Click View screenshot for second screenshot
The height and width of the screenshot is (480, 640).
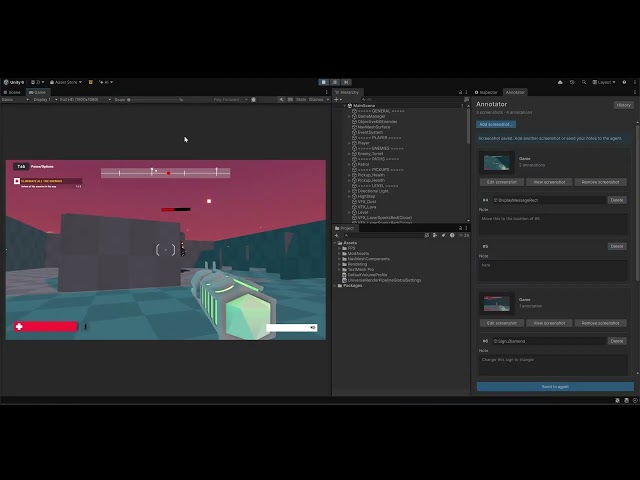(x=549, y=323)
